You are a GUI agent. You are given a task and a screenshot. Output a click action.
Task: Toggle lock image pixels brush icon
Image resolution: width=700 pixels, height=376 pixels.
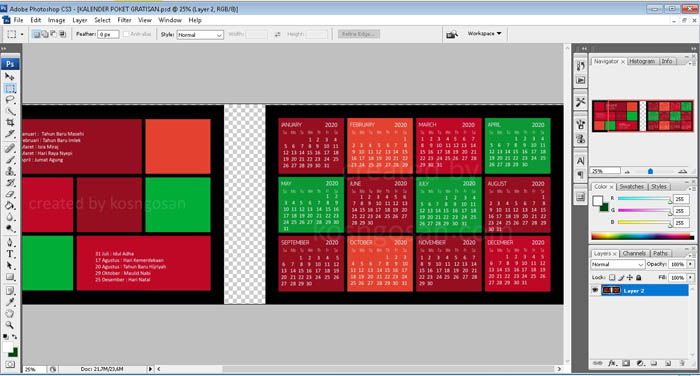[x=621, y=277]
